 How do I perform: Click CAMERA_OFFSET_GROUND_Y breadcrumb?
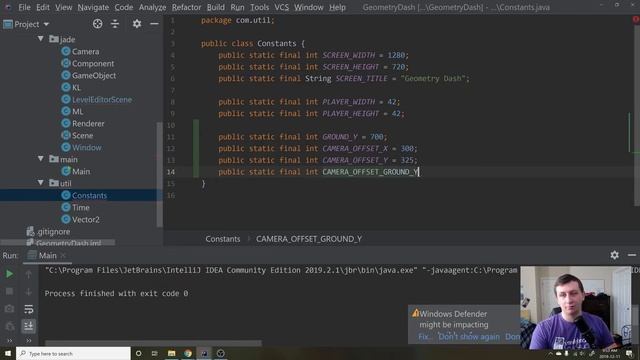(309, 239)
